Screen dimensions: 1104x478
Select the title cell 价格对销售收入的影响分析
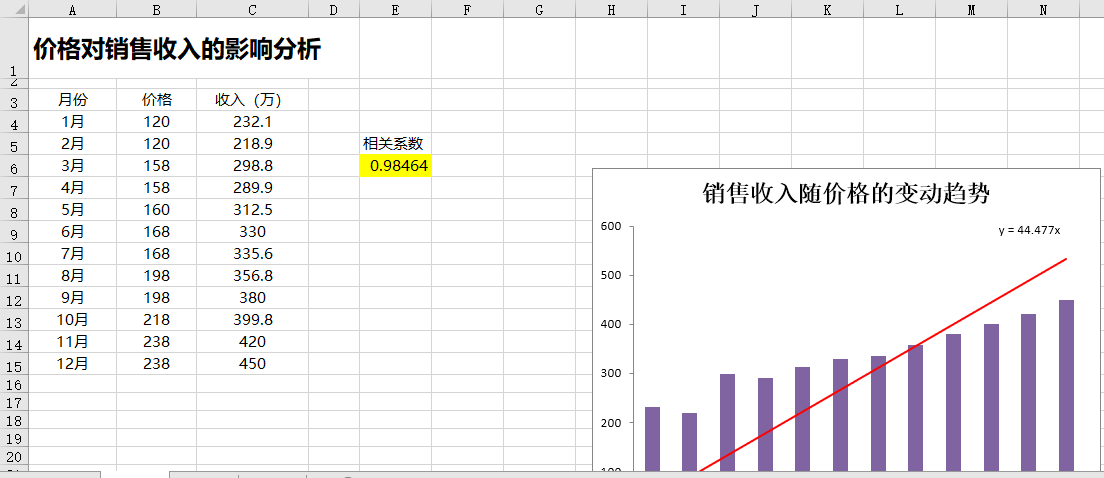(x=177, y=50)
